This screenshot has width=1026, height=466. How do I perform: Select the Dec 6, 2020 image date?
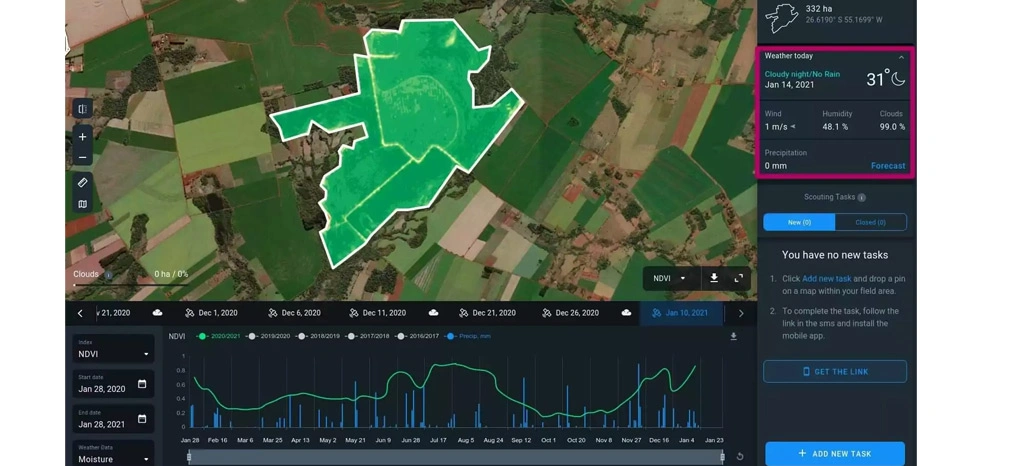tap(294, 313)
